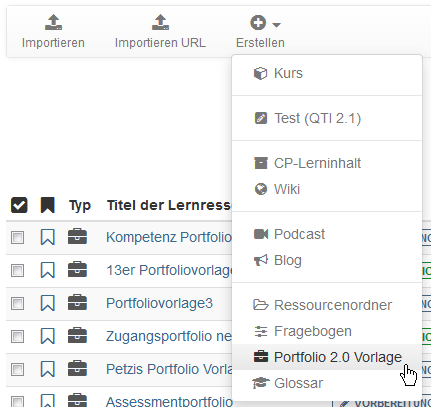Open the Portfoliovorlage3 title link
This screenshot has height=407, width=431.
coord(159,303)
